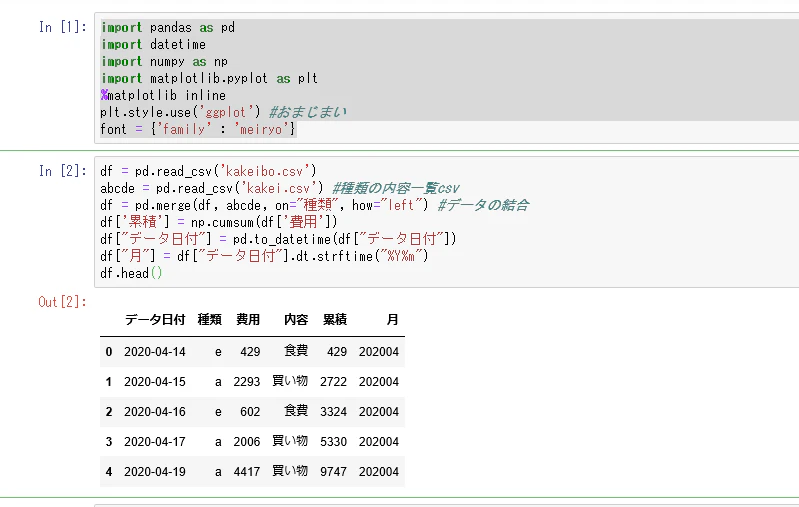Click the row index 3

(109, 442)
